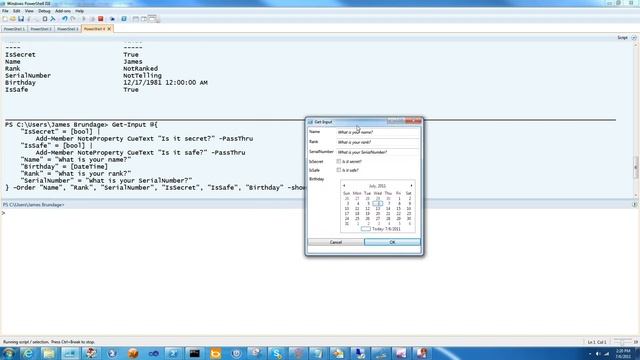Click the Rank input field in Get Input

(x=378, y=142)
